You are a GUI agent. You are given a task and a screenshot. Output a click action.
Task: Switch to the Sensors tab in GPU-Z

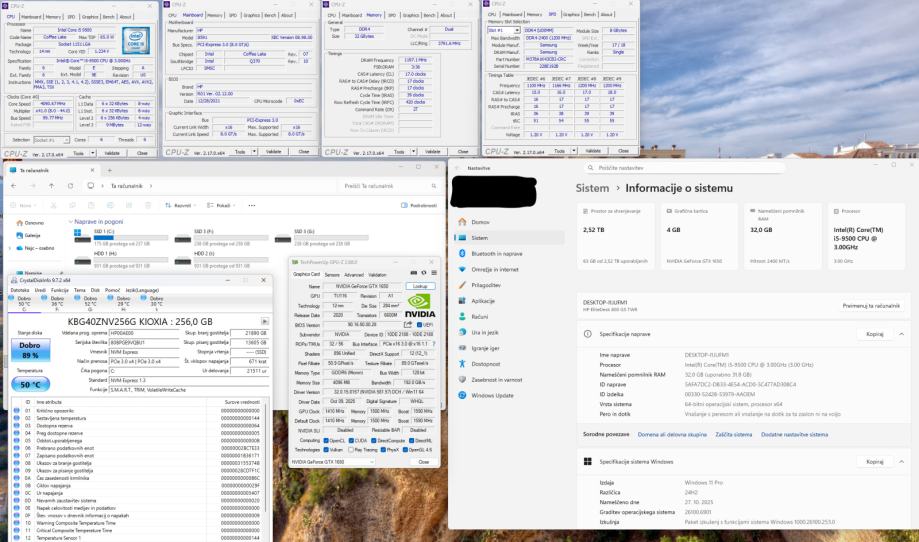point(330,274)
